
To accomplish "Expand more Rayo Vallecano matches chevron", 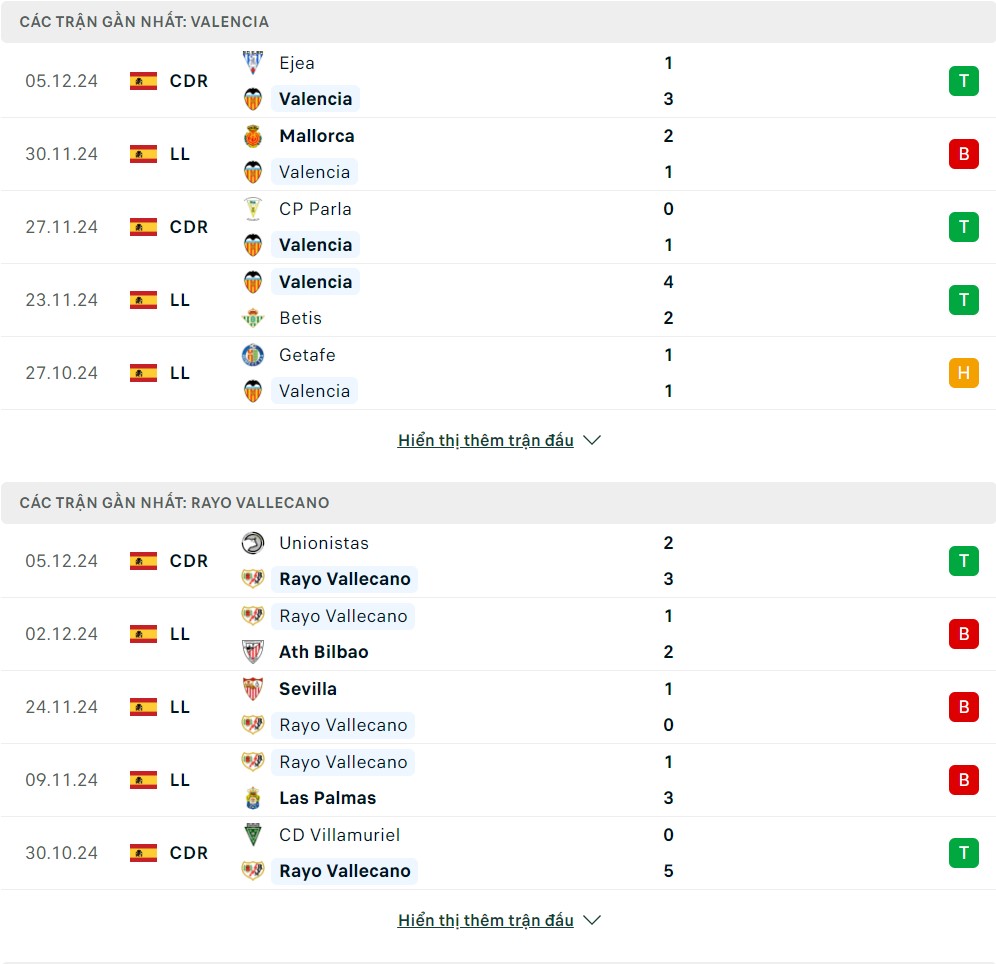I will pos(592,920).
